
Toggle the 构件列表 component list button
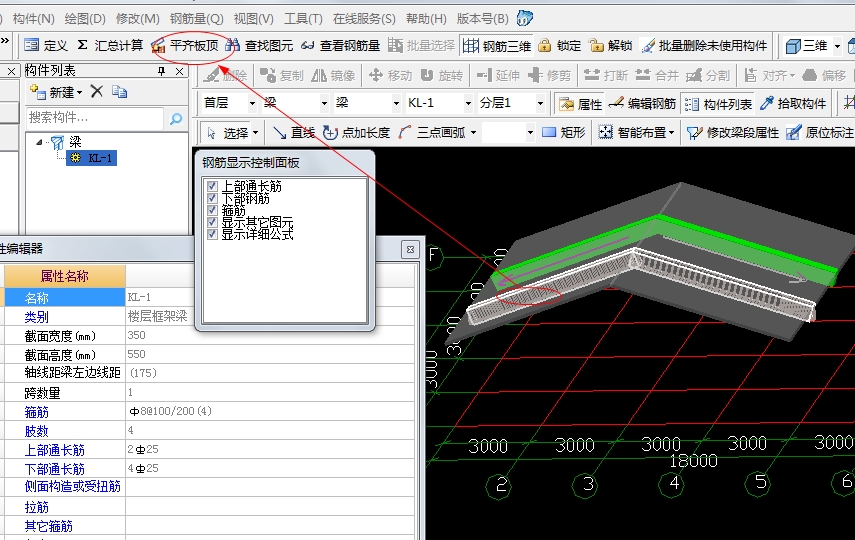click(x=718, y=104)
